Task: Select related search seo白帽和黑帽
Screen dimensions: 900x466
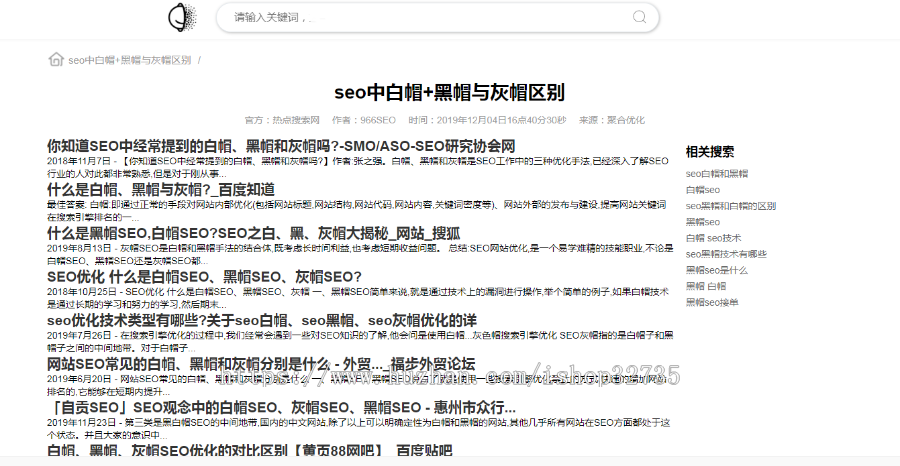Action: tap(716, 174)
